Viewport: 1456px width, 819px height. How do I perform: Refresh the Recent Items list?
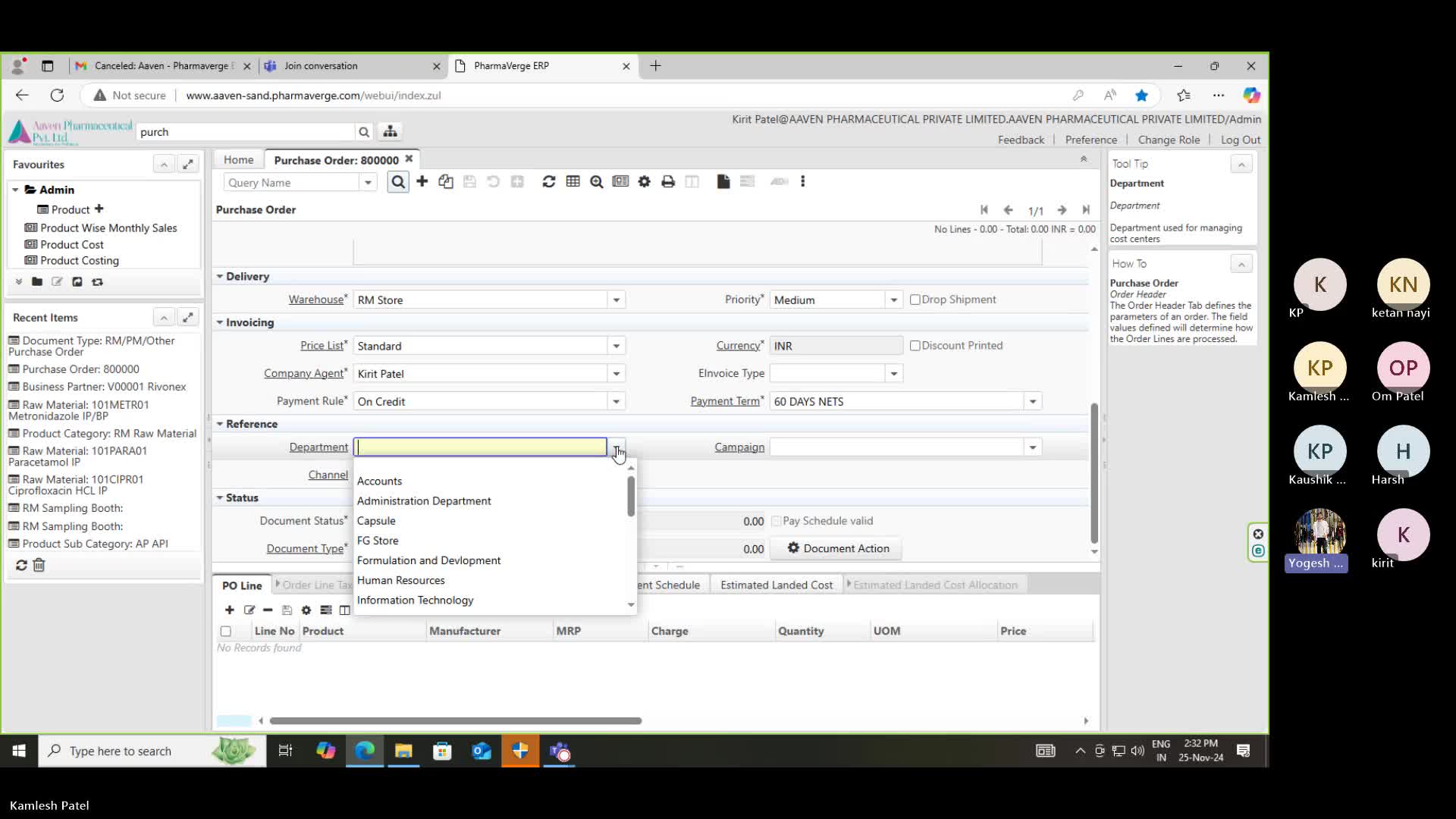21,565
